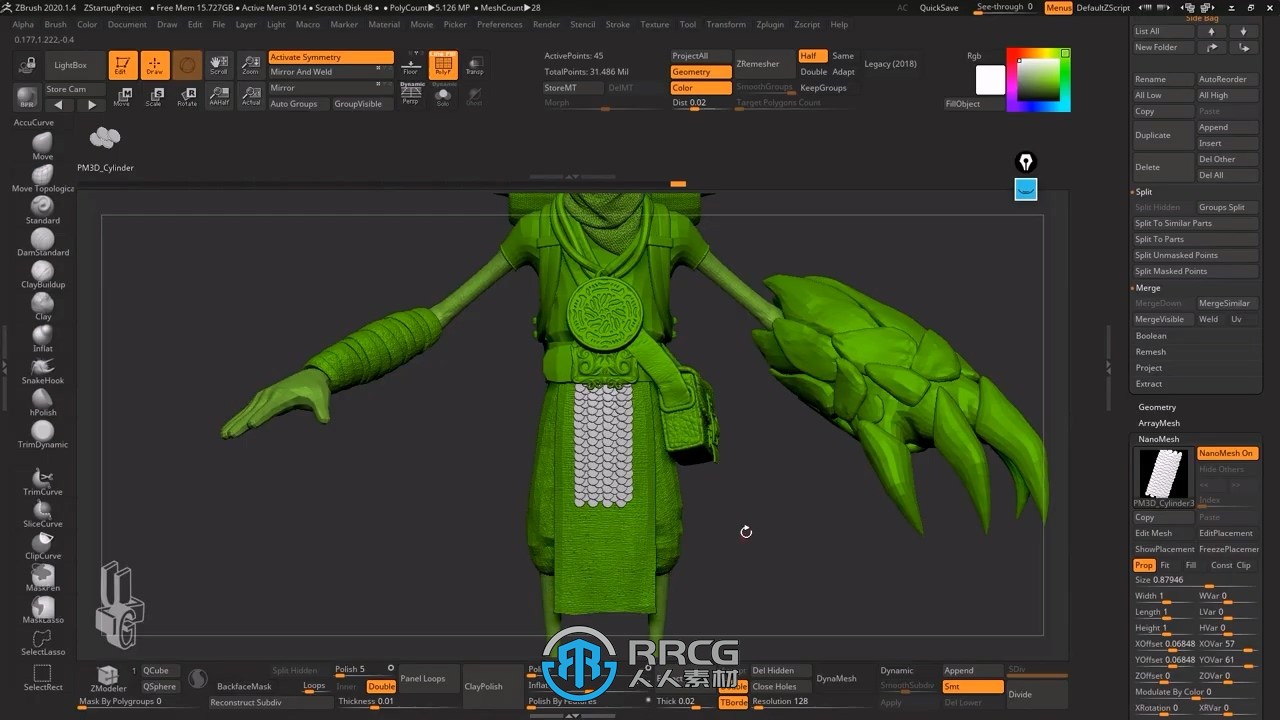Pick a color in the color picker
The width and height of the screenshot is (1280, 720).
tap(1038, 79)
